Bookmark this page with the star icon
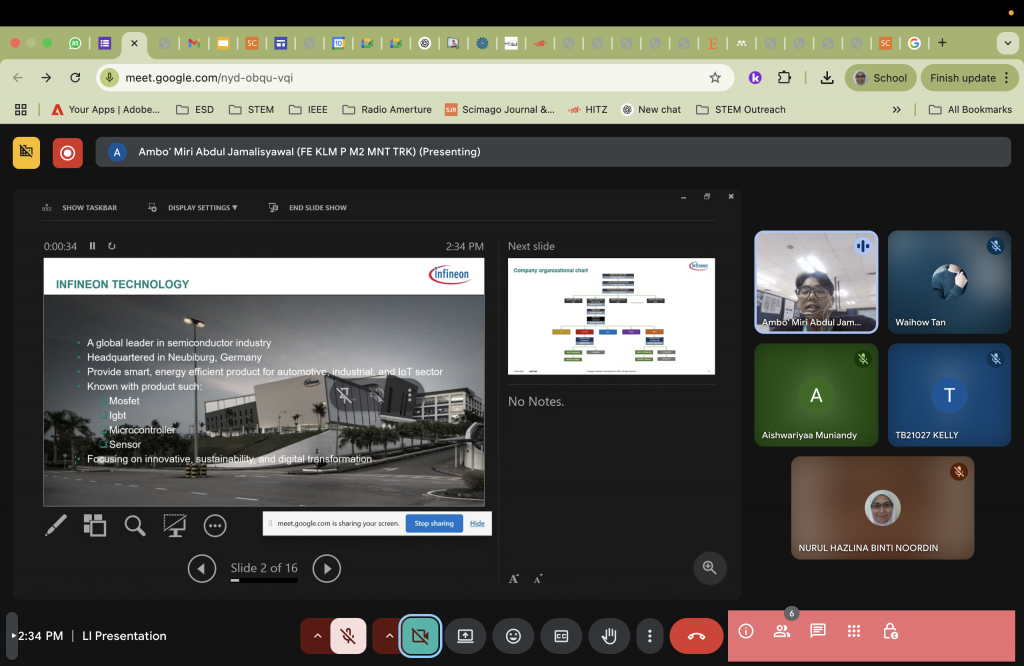The width and height of the screenshot is (1024, 666). click(x=715, y=78)
